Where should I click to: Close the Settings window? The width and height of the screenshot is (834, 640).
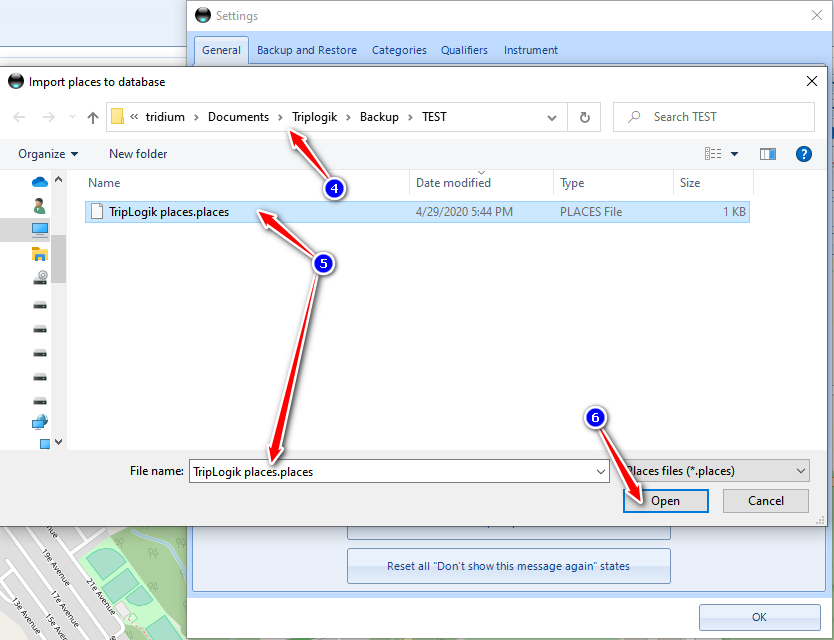[817, 15]
